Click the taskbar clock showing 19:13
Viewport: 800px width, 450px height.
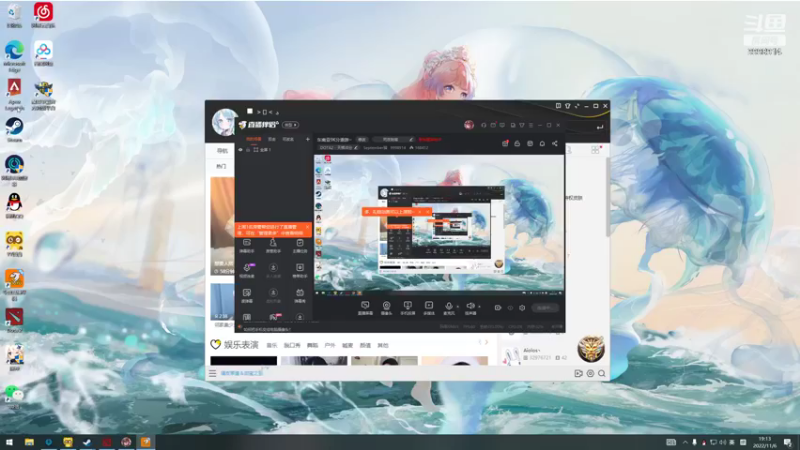(764, 442)
